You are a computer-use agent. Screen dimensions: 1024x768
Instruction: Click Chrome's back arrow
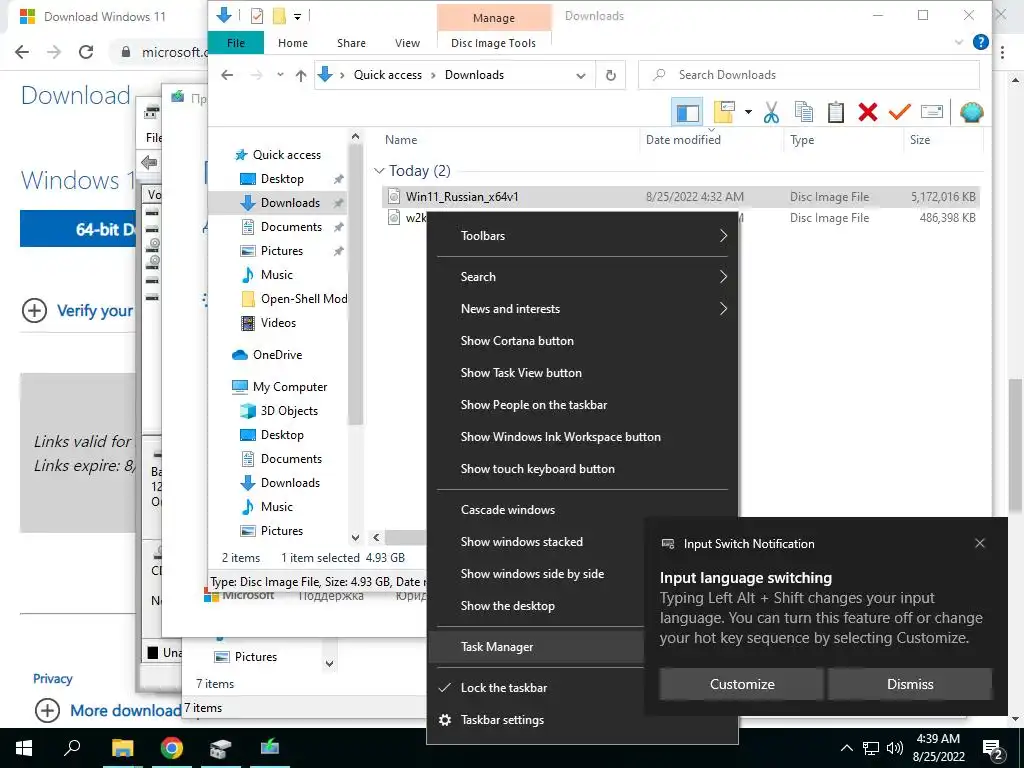click(22, 52)
